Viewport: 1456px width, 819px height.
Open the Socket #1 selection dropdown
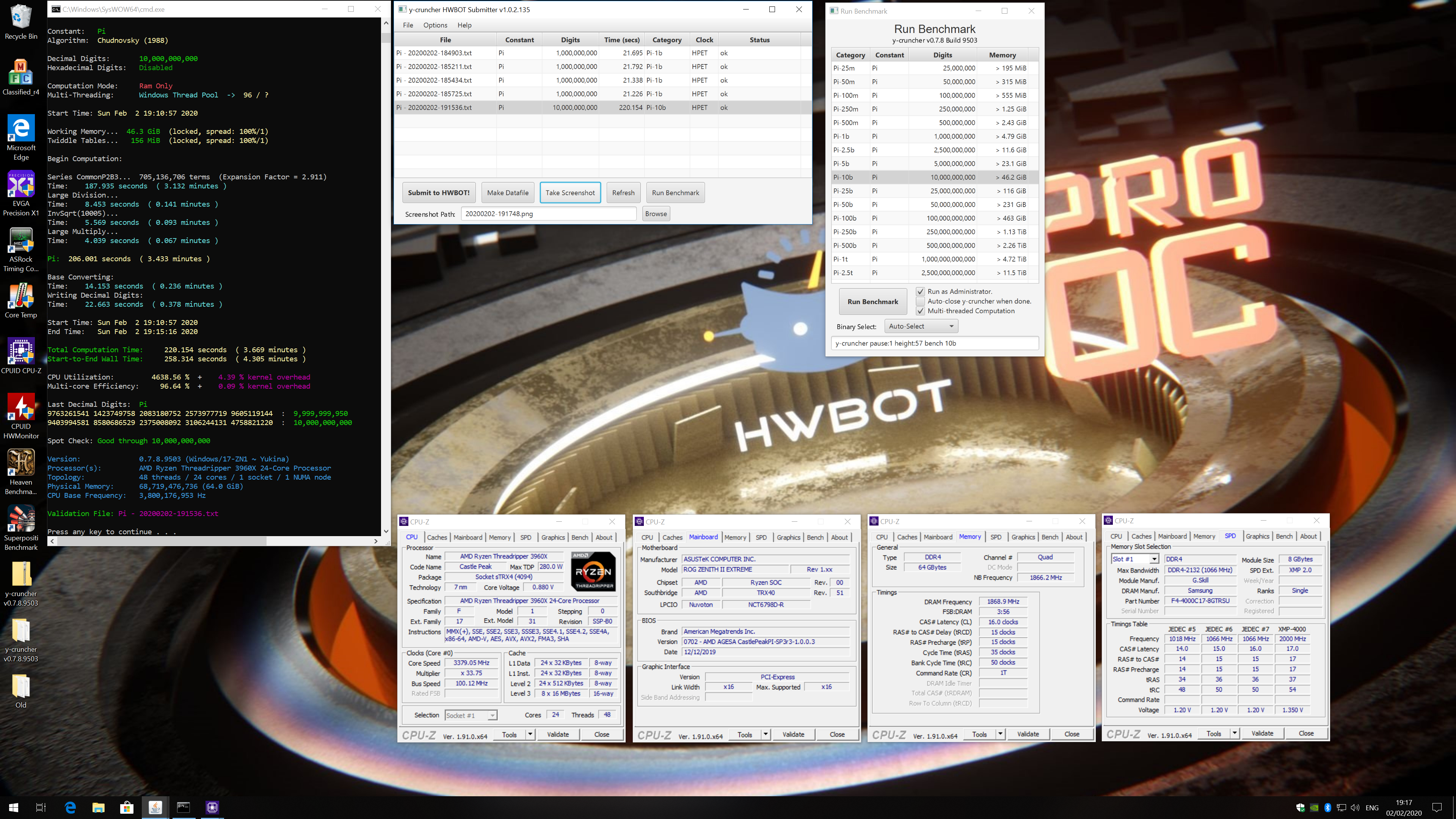471,715
